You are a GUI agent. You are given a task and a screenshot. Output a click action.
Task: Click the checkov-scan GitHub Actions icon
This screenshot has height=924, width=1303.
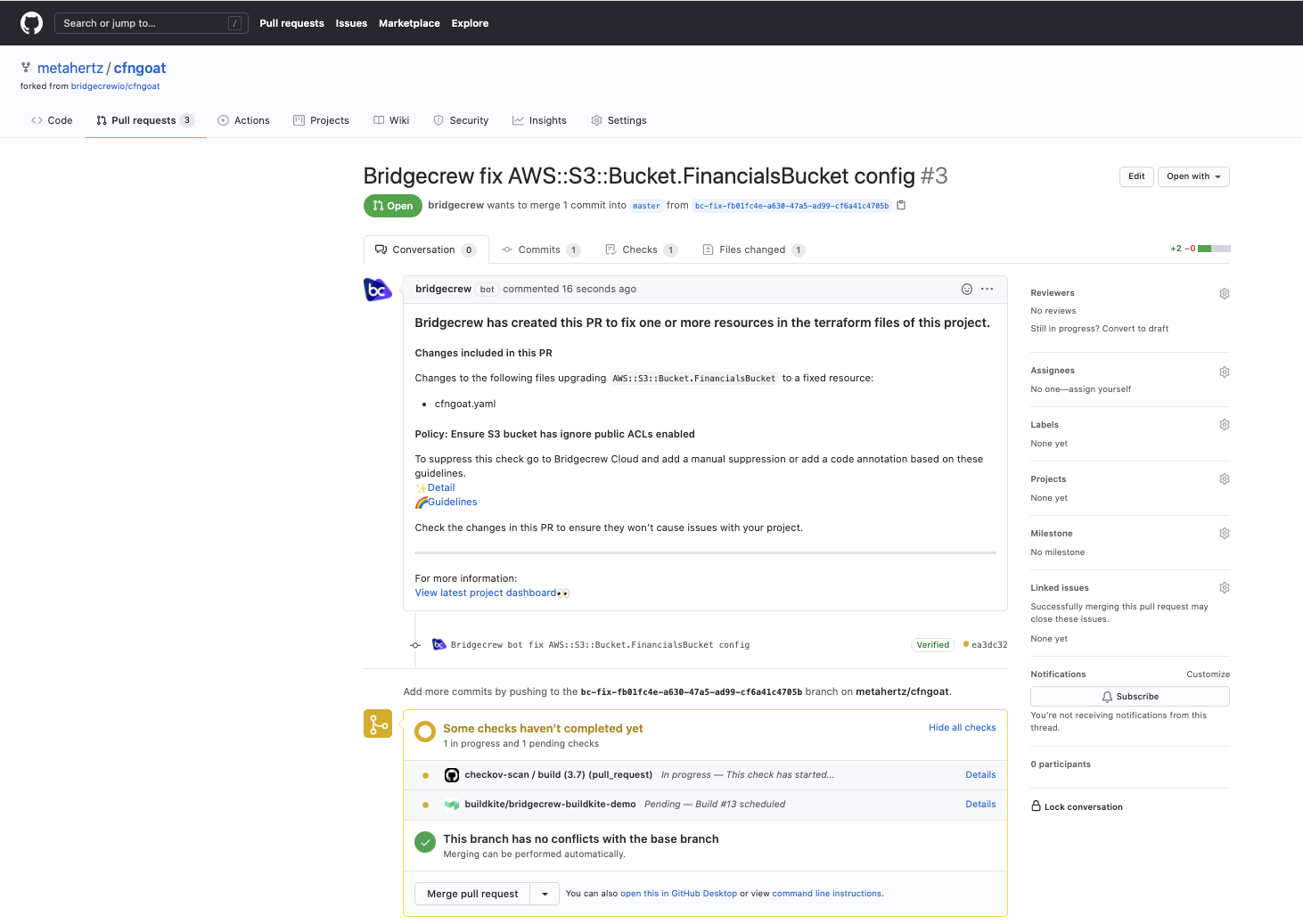click(x=452, y=775)
